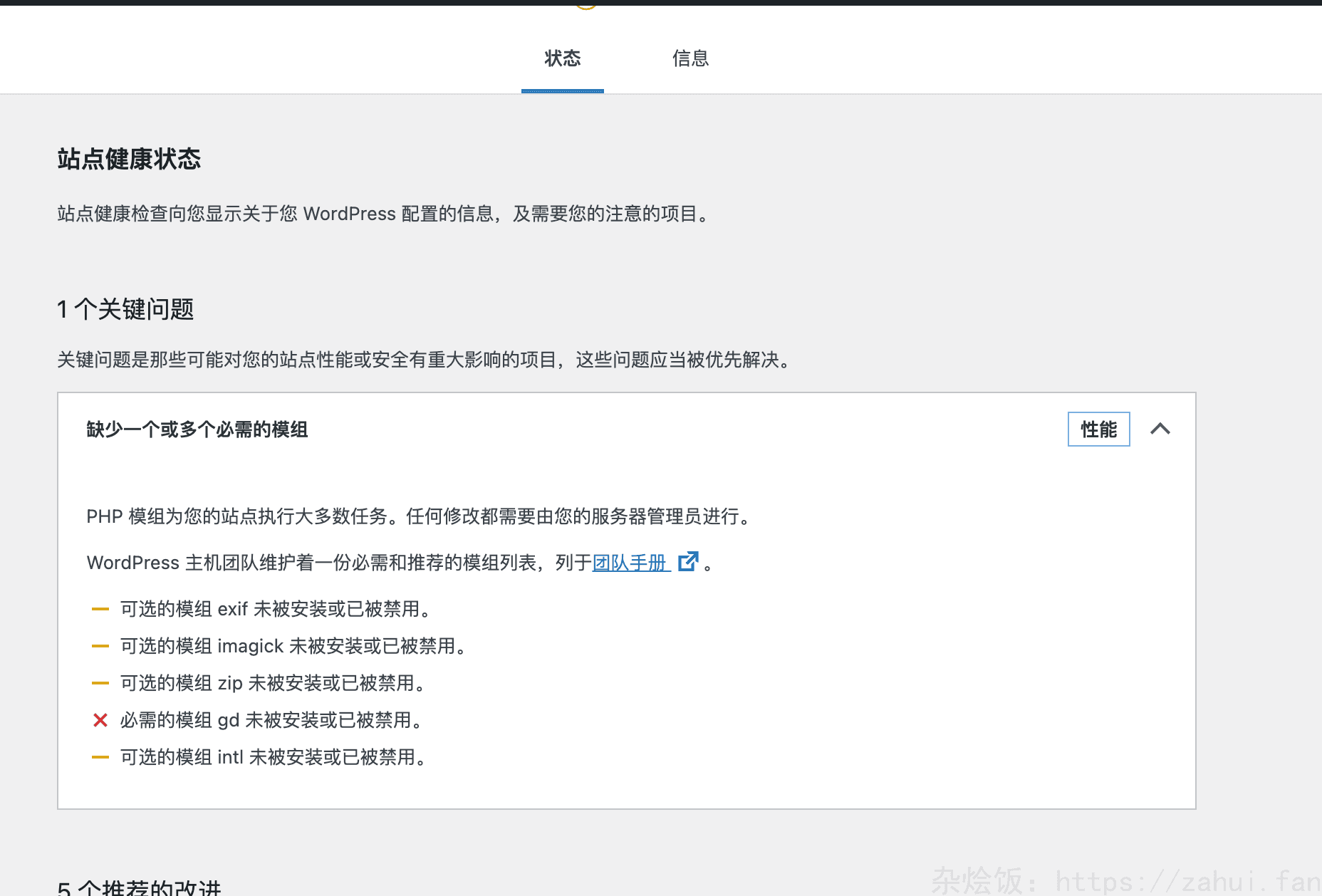Open the 团队手册 link
The height and width of the screenshot is (896, 1322).
tap(630, 563)
